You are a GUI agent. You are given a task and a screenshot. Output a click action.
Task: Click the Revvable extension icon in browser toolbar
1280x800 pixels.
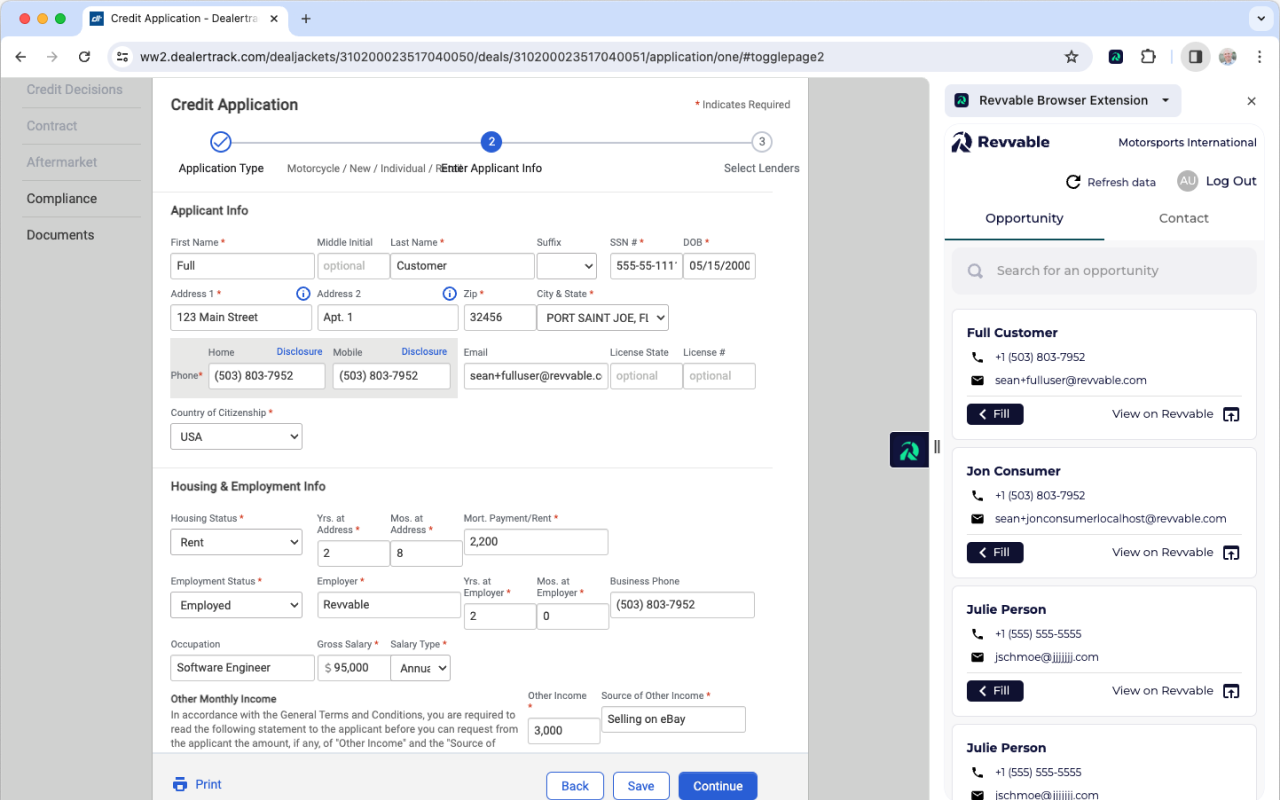(1115, 57)
